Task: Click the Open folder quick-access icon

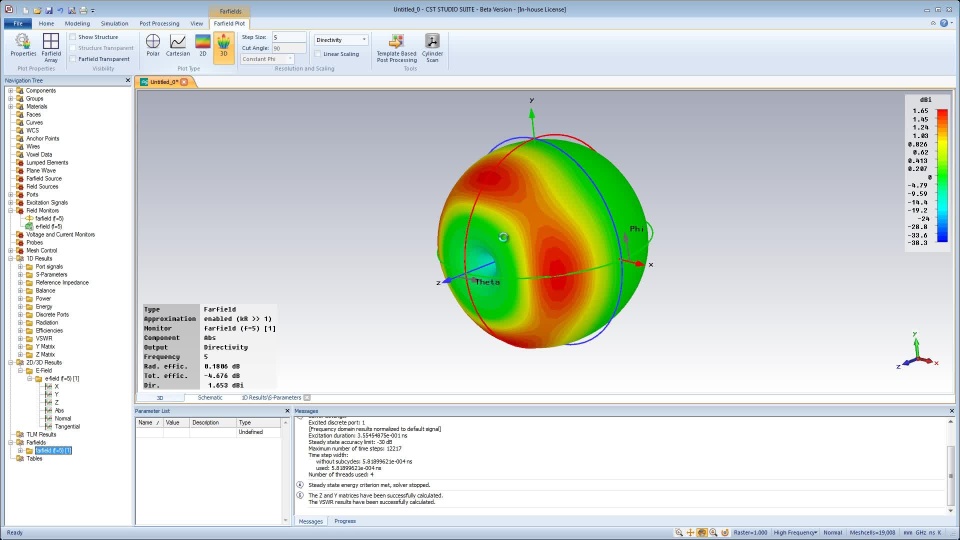Action: 37,10
